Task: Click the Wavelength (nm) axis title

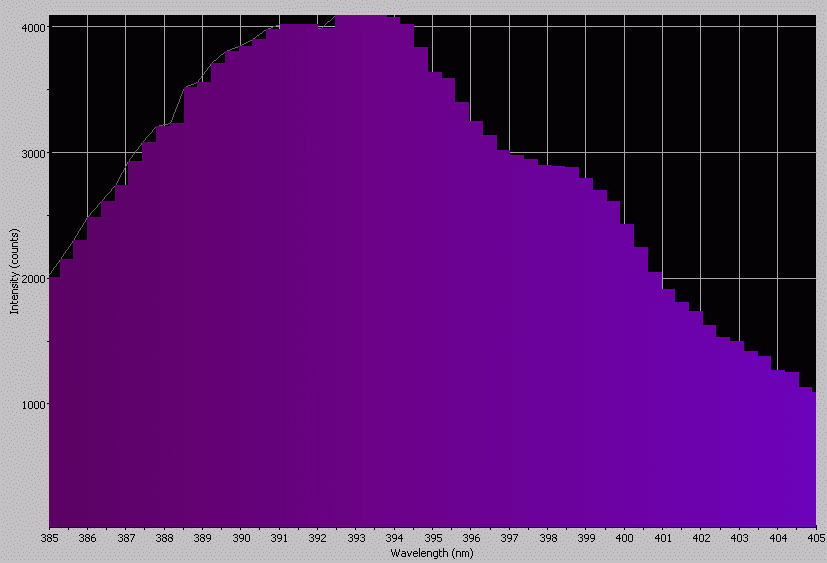Action: 432,553
